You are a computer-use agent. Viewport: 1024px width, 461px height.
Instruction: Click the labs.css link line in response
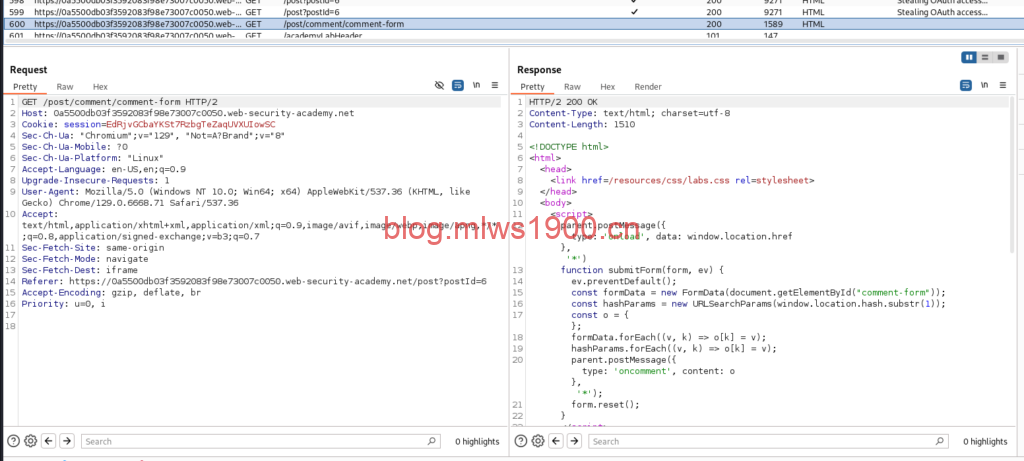(682, 180)
